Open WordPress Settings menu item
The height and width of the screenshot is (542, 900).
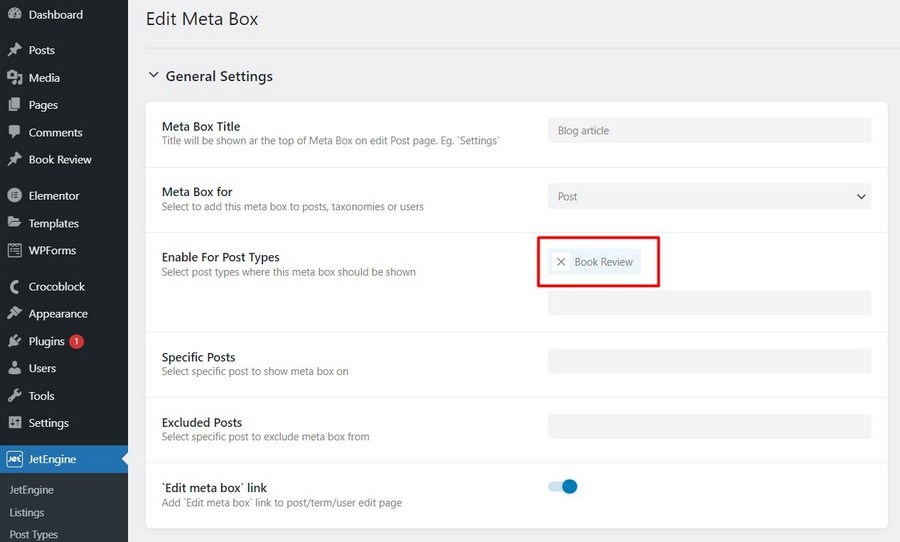pos(49,423)
